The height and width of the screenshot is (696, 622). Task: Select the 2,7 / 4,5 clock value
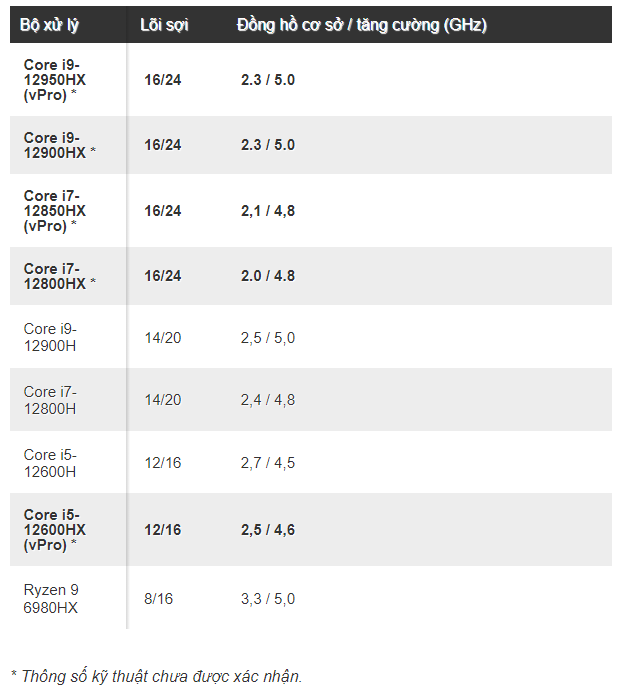tap(268, 463)
